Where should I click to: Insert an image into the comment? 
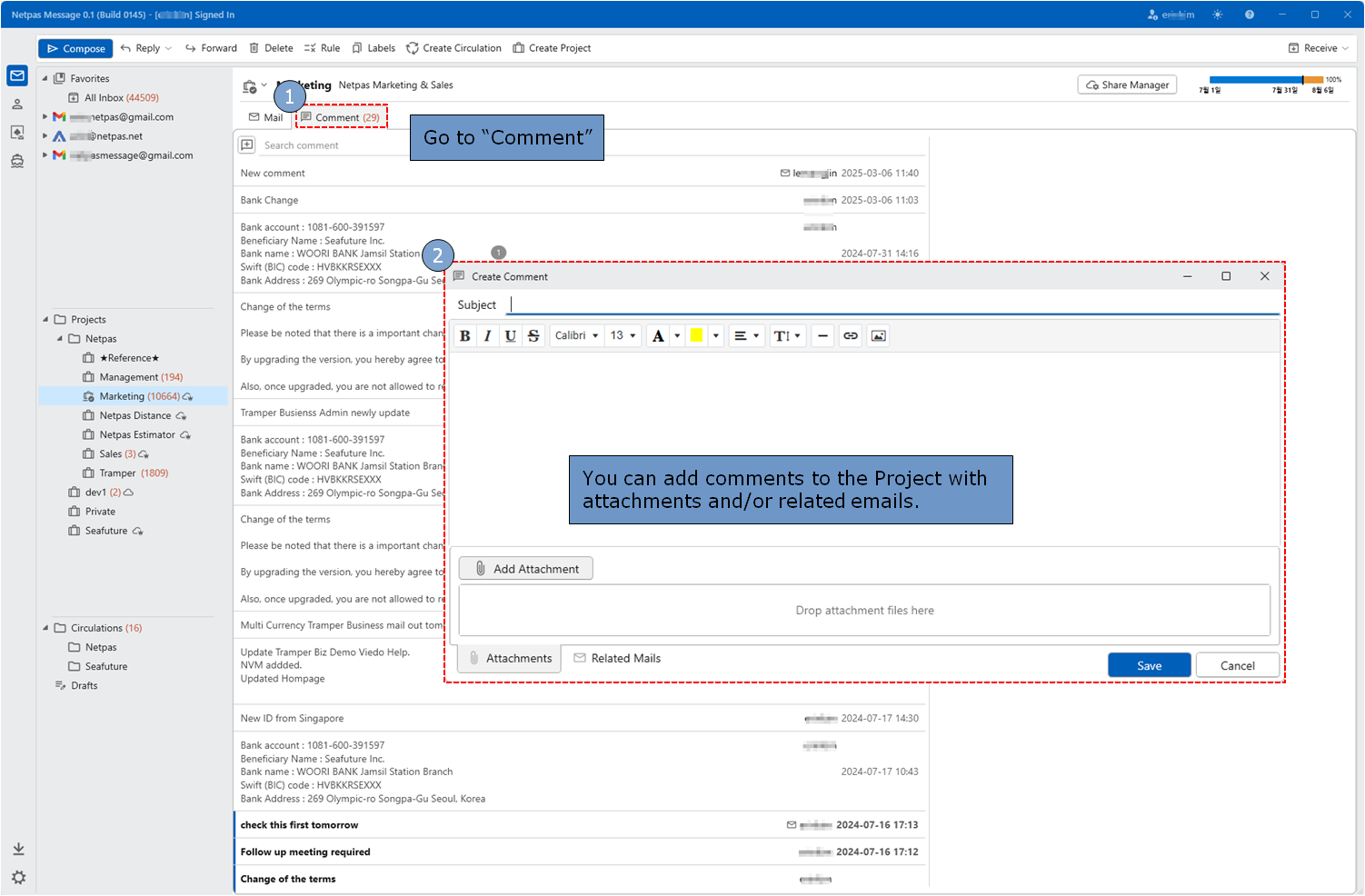pyautogui.click(x=878, y=335)
